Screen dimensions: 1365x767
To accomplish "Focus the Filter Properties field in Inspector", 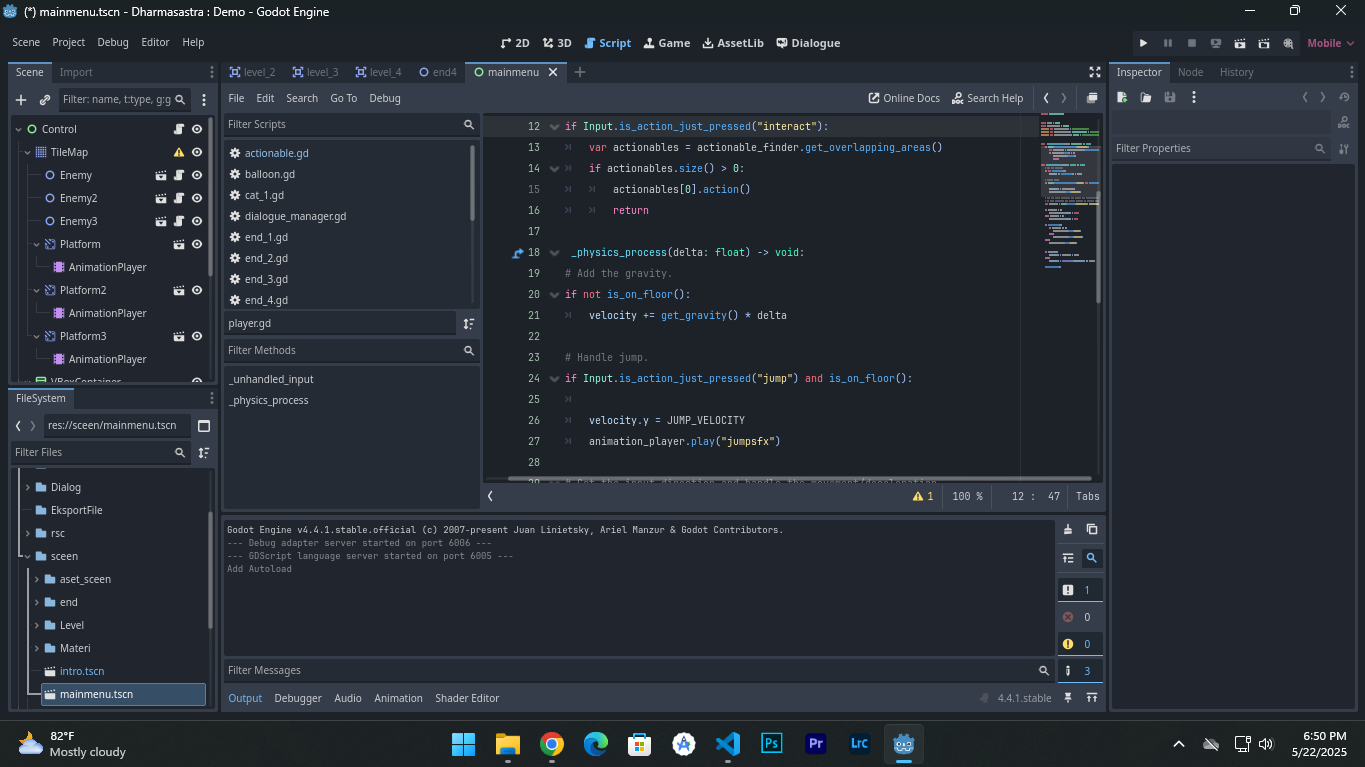I will 1220,148.
